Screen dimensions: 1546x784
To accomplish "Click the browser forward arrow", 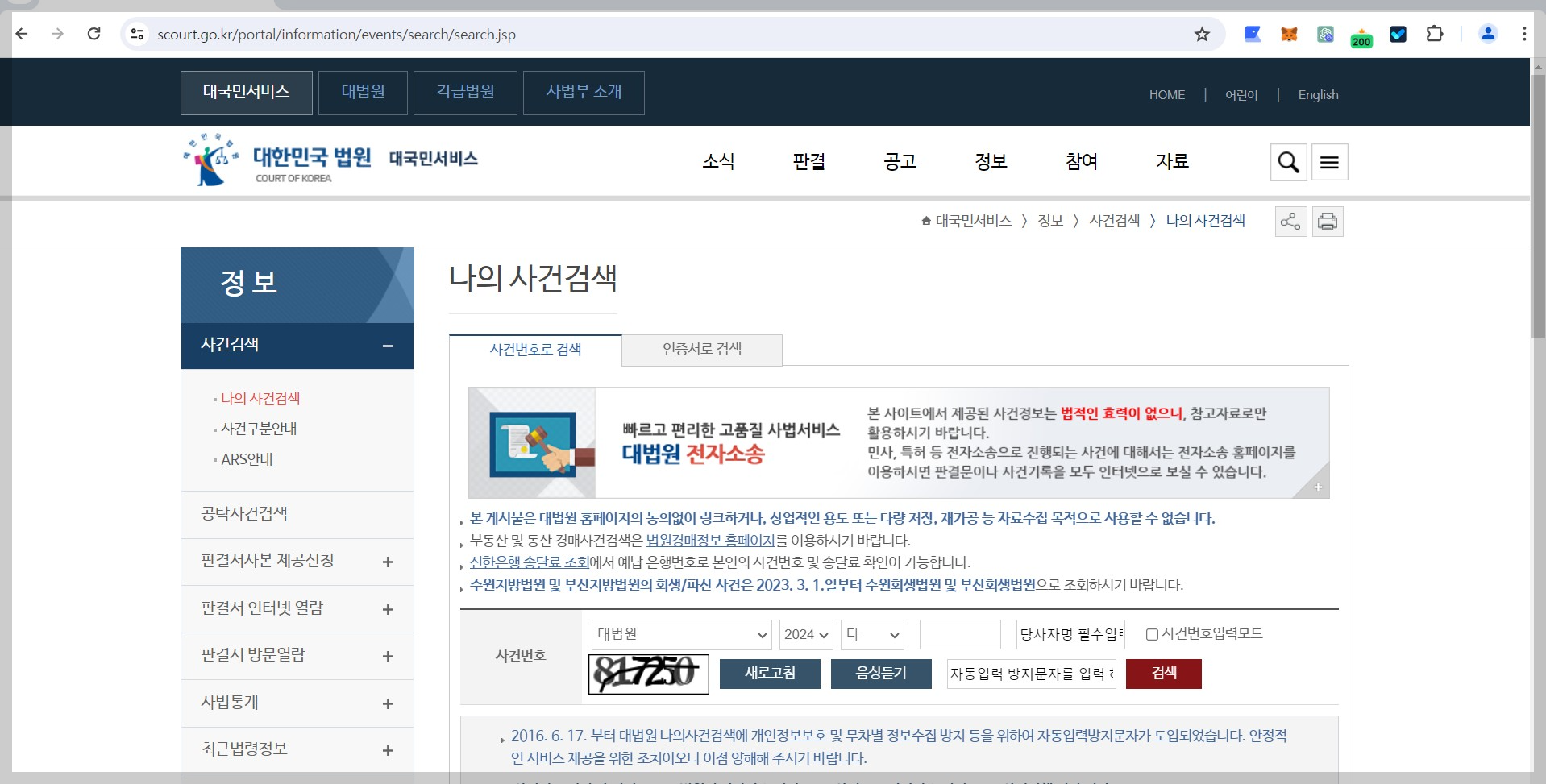I will [57, 34].
